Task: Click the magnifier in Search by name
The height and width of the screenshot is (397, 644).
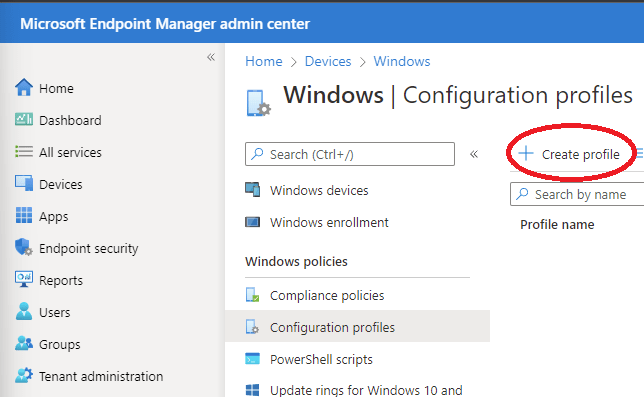Action: (522, 193)
